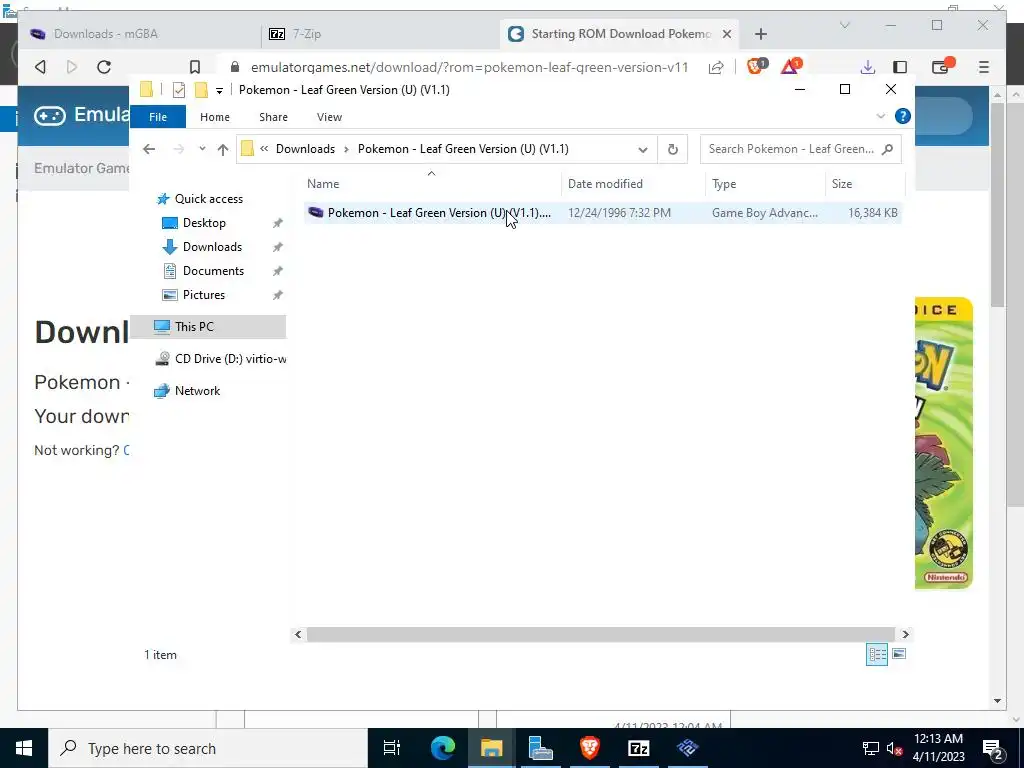Open the Windows Start menu
Viewport: 1024px width, 768px height.
click(24, 748)
